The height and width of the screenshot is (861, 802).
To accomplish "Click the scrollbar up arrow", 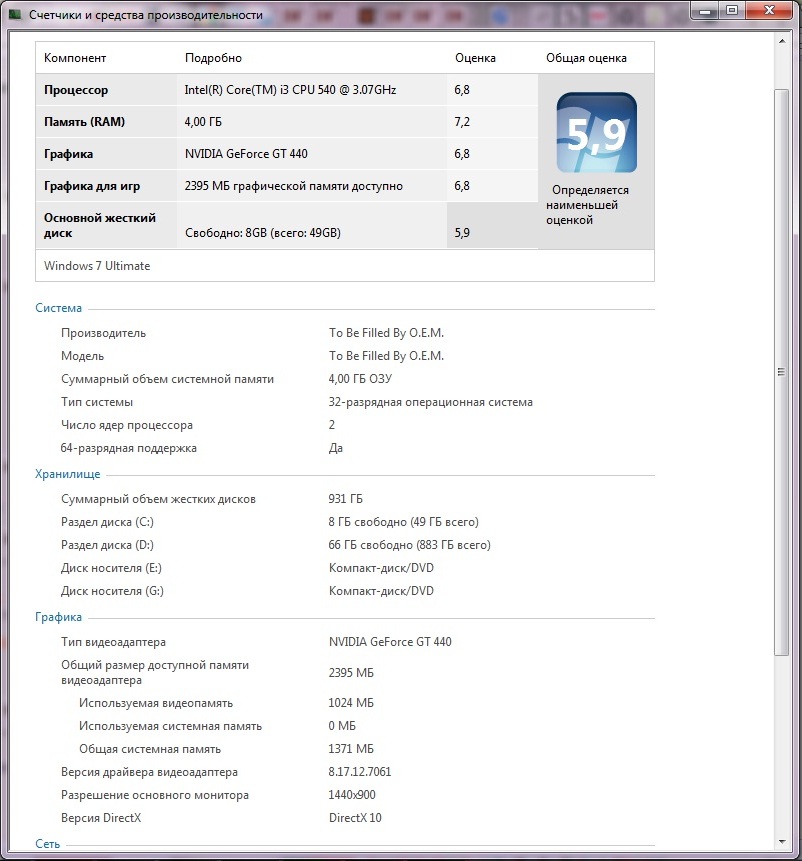I will pos(781,41).
